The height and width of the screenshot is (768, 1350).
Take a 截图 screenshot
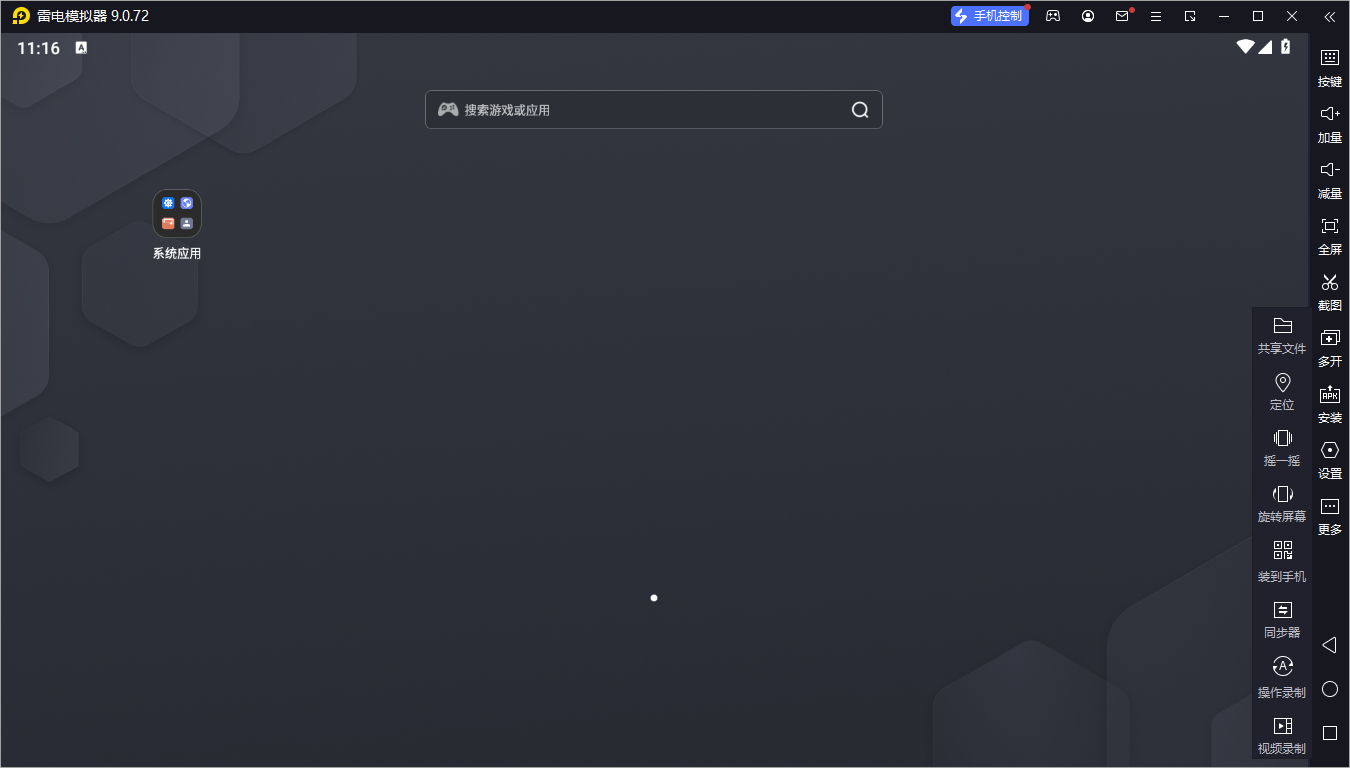[x=1330, y=292]
